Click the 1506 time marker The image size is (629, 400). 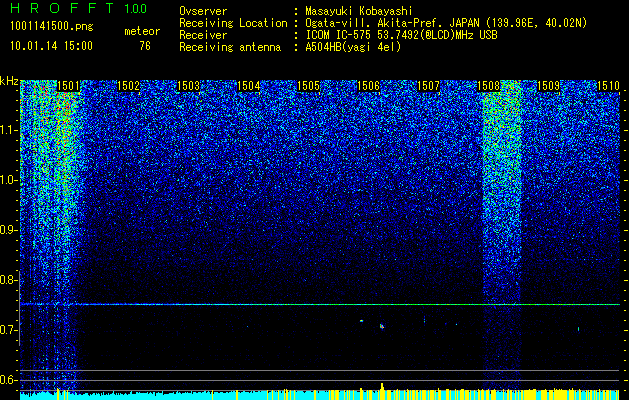(x=368, y=86)
